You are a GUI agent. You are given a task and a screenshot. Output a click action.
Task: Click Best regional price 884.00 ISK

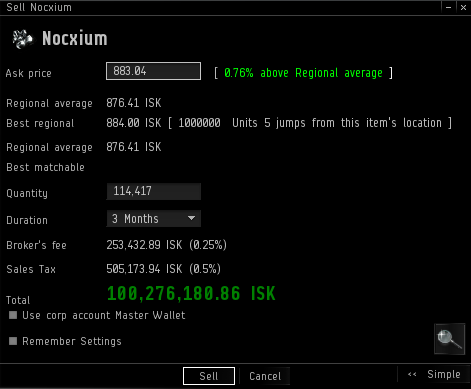click(x=134, y=123)
